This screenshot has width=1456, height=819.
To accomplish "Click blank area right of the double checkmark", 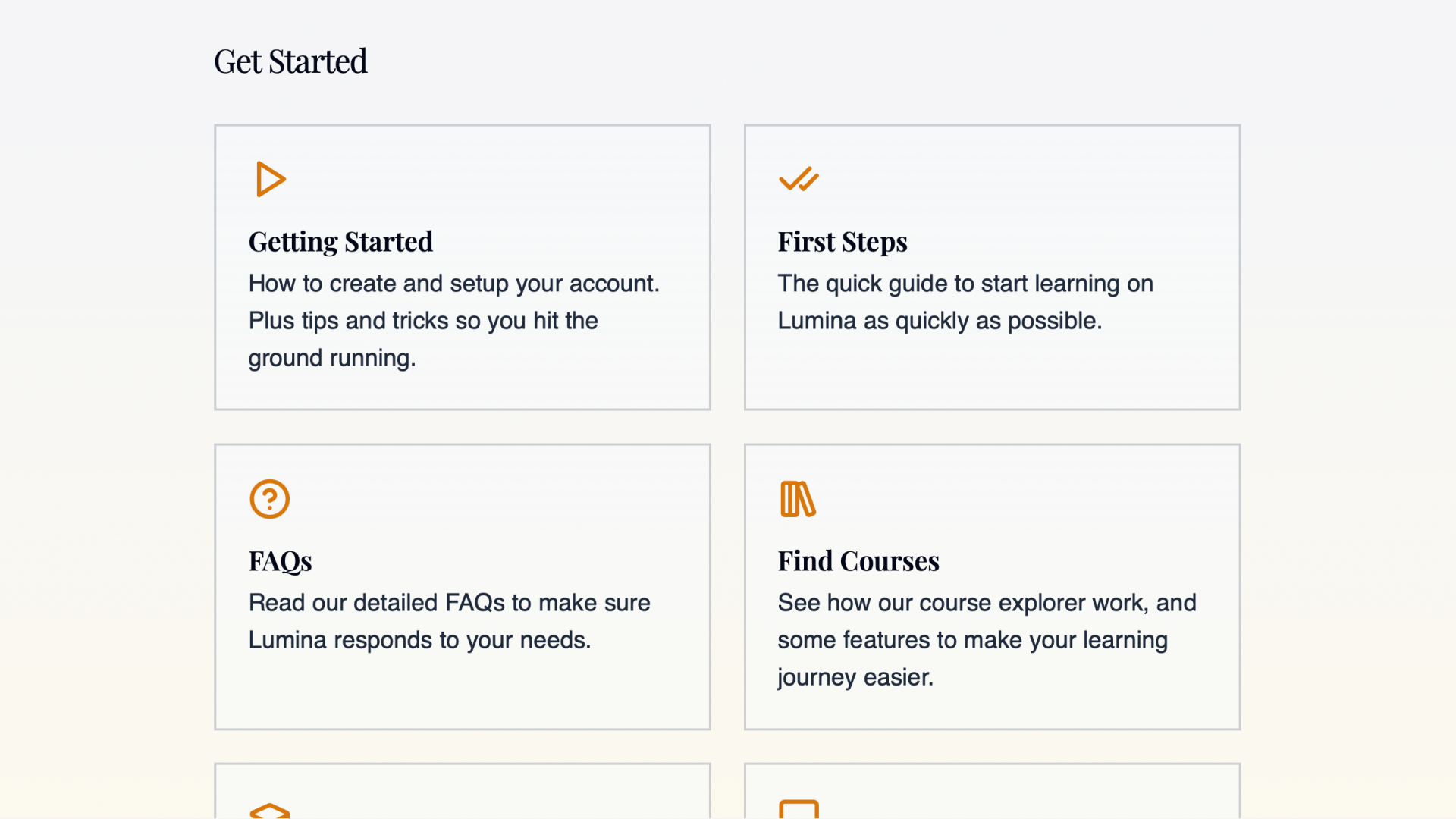I will 1024,180.
